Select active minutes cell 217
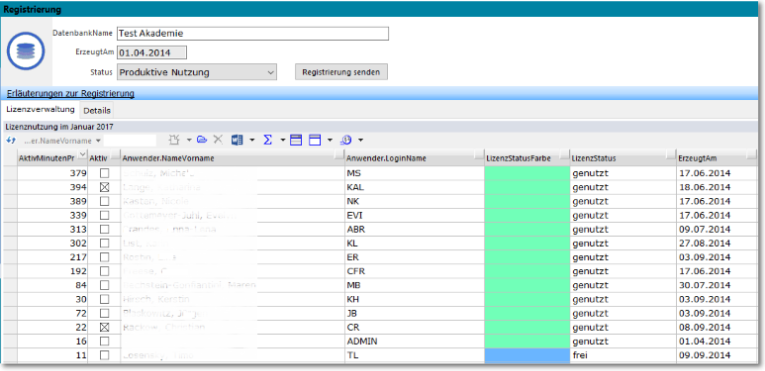The height and width of the screenshot is (371, 765). point(53,257)
